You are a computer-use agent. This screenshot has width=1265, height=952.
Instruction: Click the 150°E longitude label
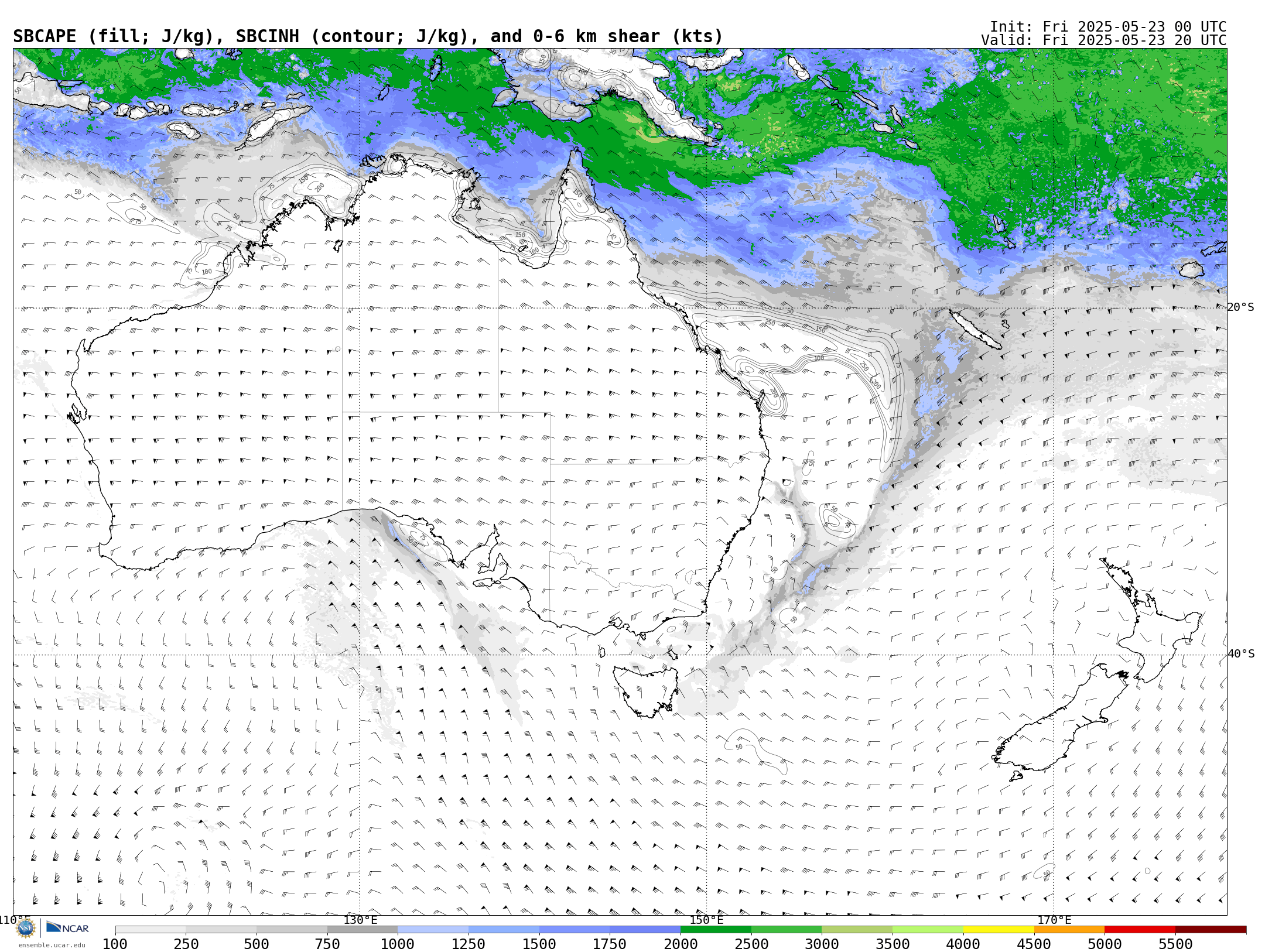[707, 920]
